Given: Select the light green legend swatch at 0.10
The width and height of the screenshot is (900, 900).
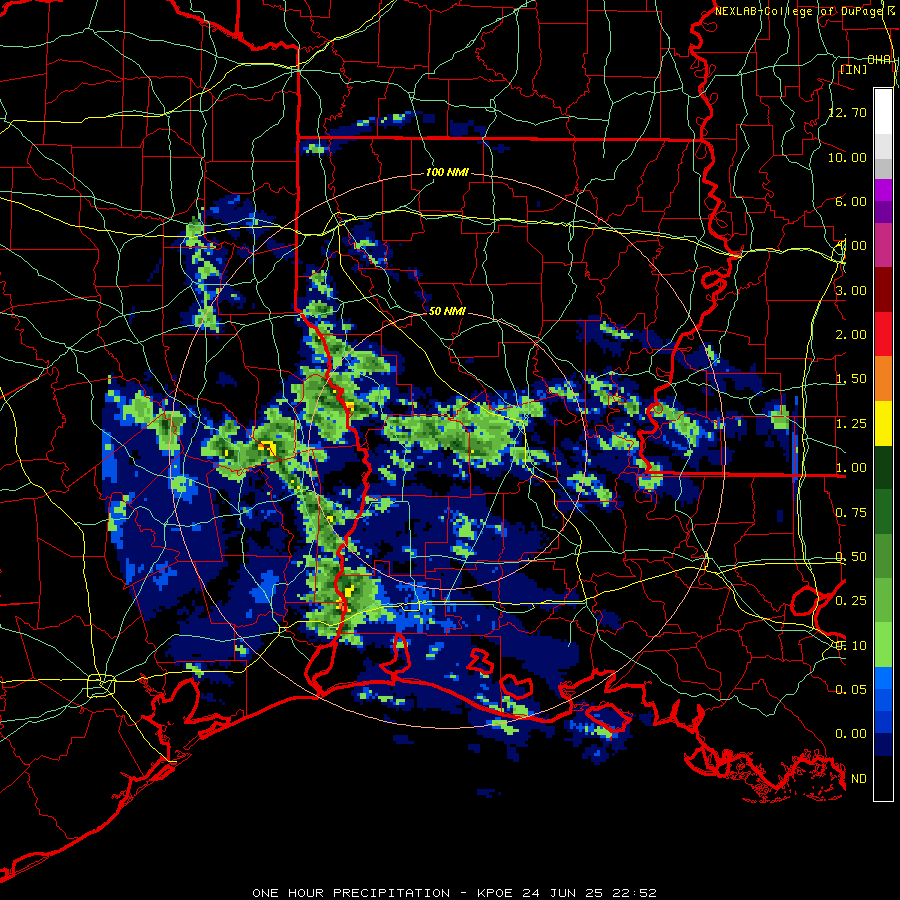Looking at the screenshot, I should (x=883, y=645).
